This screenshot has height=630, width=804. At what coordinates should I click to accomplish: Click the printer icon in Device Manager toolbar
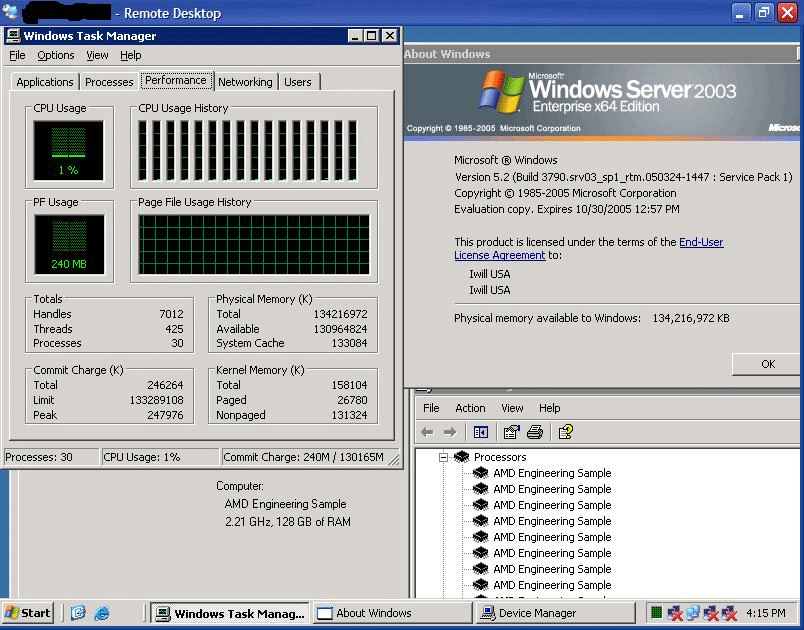pyautogui.click(x=535, y=433)
